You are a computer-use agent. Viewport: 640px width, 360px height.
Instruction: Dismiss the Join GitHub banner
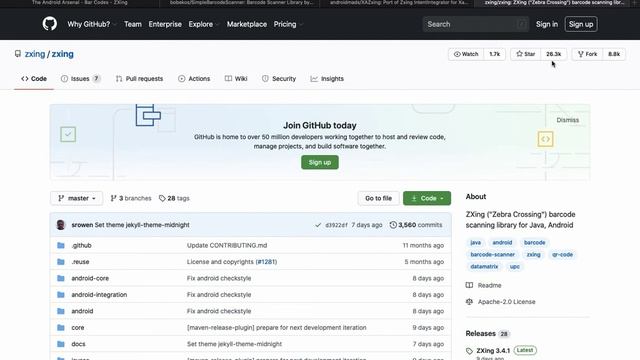pyautogui.click(x=567, y=120)
